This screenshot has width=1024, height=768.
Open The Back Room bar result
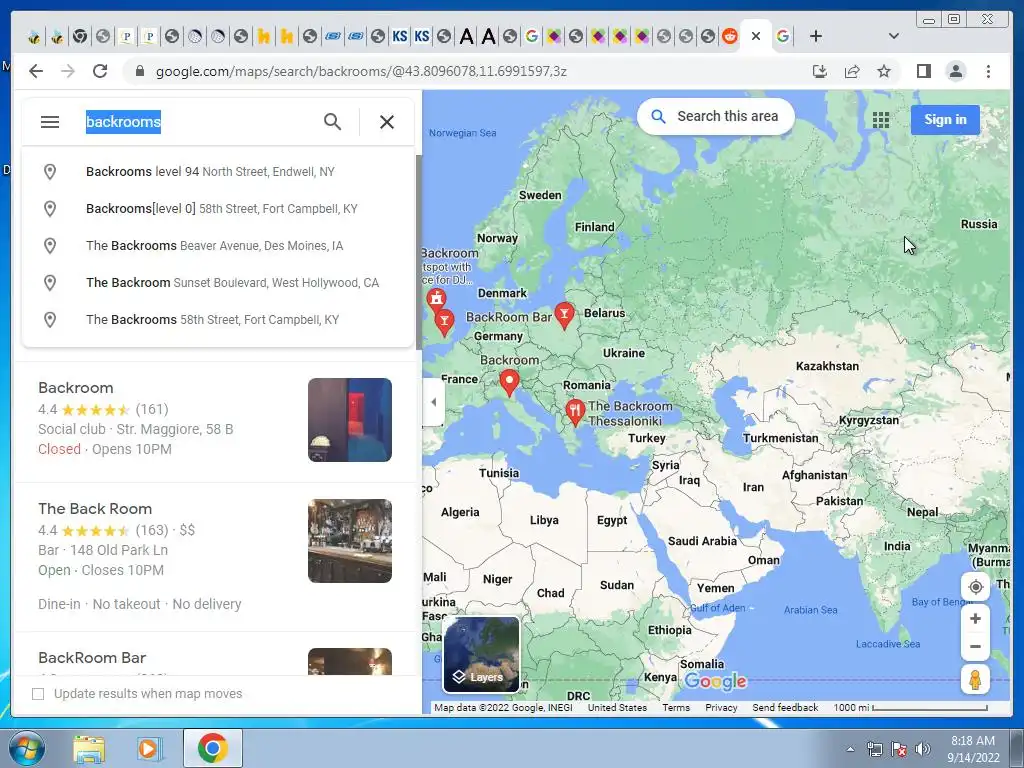coord(216,556)
